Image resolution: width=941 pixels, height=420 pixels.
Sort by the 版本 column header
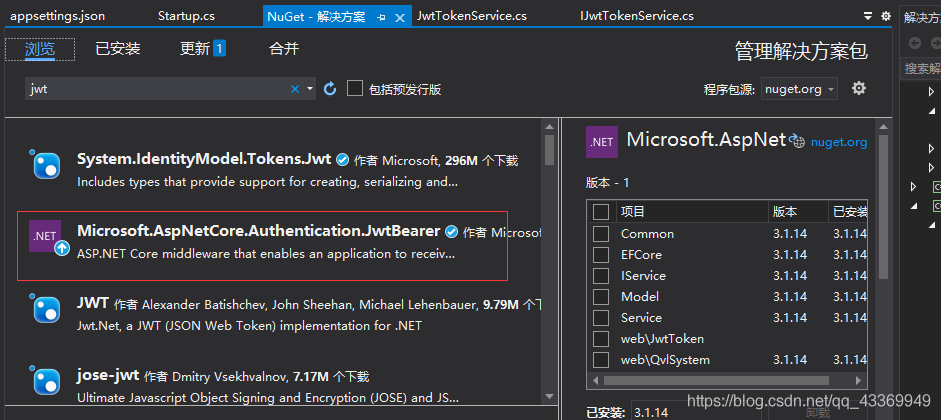coord(798,212)
